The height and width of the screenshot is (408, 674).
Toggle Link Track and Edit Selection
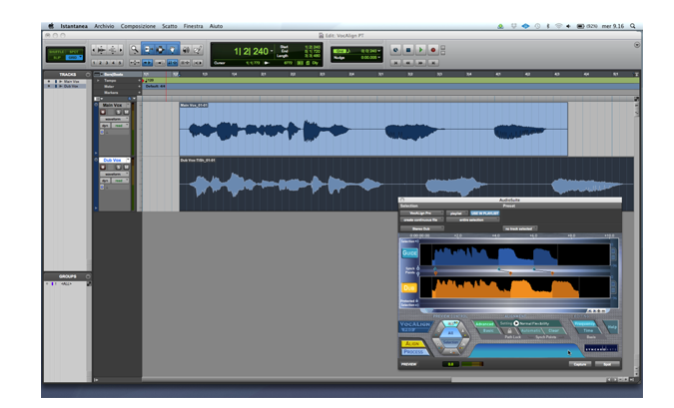[185, 63]
